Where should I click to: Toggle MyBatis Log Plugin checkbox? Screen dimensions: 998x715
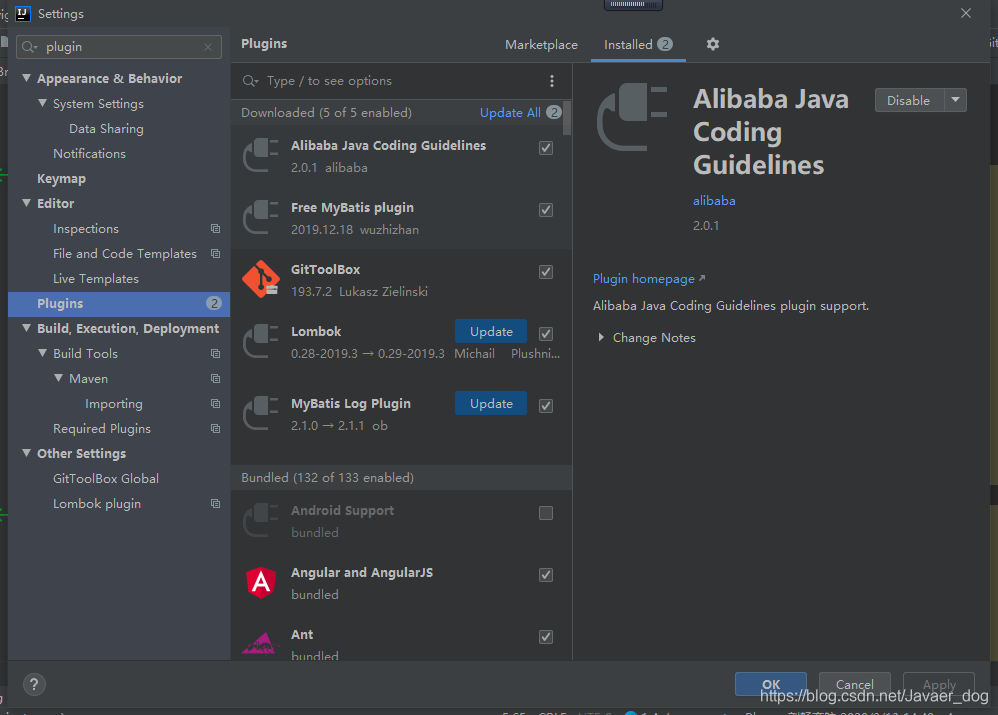point(545,406)
